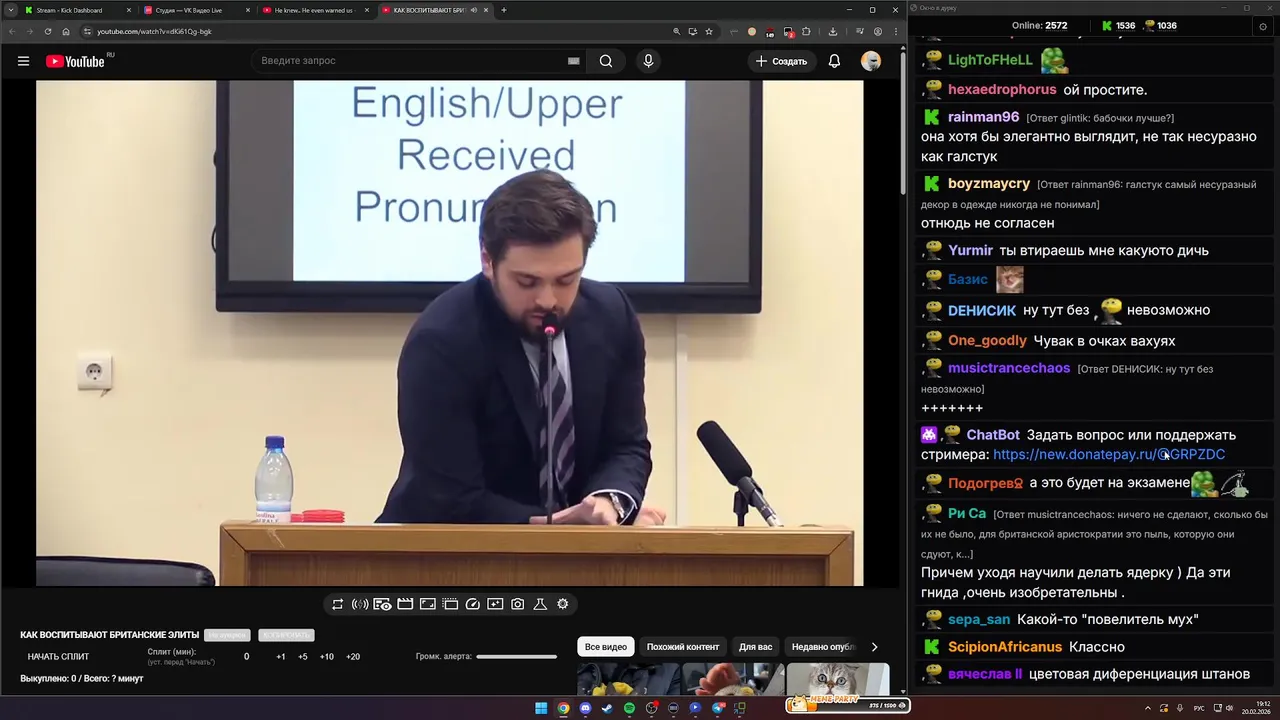This screenshot has height=720, width=1280.
Task: Toggle loop icon in player toolbar
Action: (337, 604)
